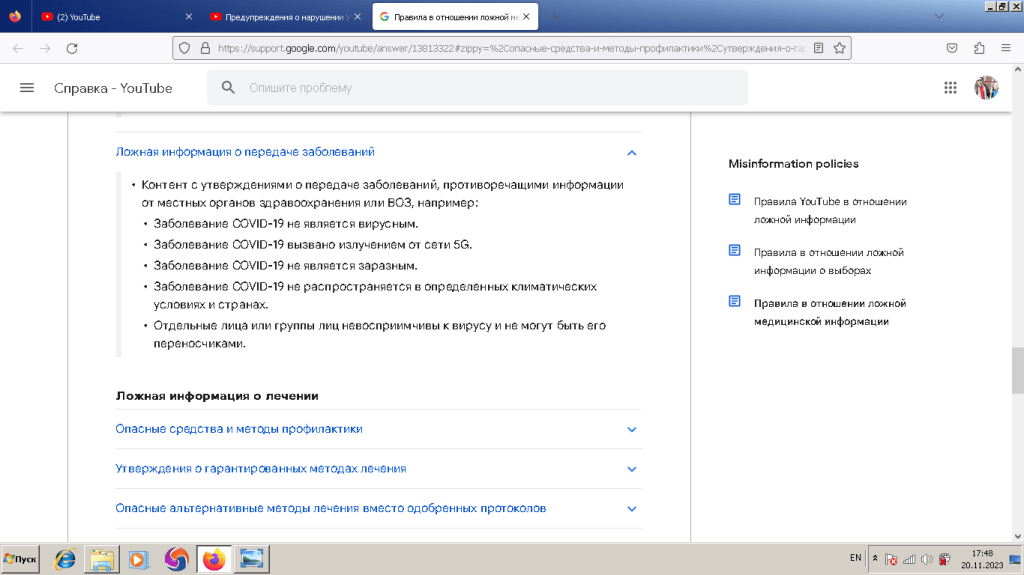Click the page vertical scrollbar thumb
The height and width of the screenshot is (575, 1024).
(1017, 370)
